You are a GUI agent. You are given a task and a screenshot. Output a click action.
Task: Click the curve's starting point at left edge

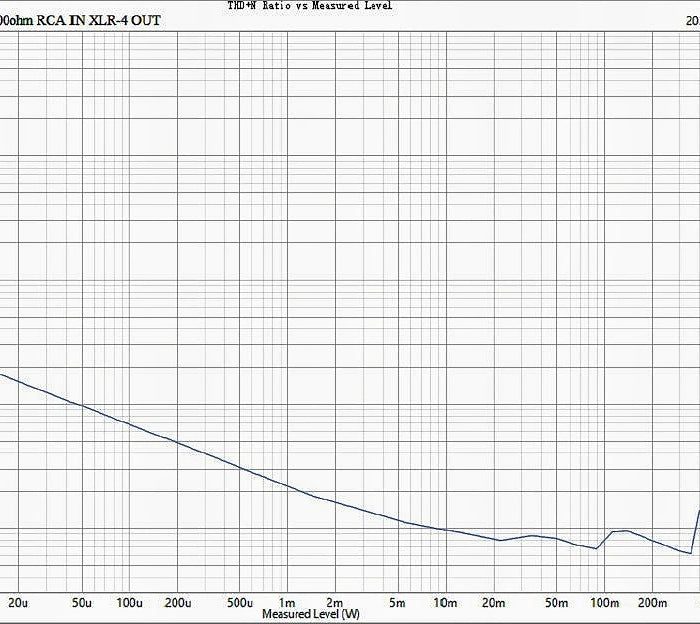(3, 375)
